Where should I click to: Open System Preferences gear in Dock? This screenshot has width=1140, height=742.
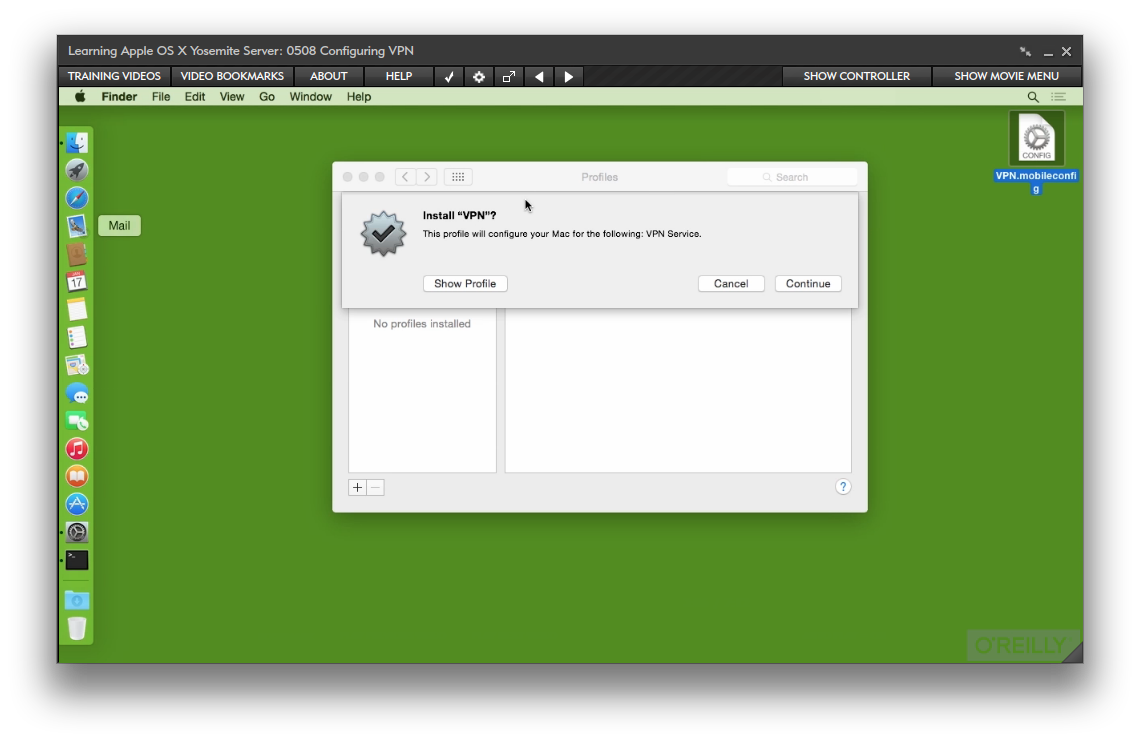[77, 532]
